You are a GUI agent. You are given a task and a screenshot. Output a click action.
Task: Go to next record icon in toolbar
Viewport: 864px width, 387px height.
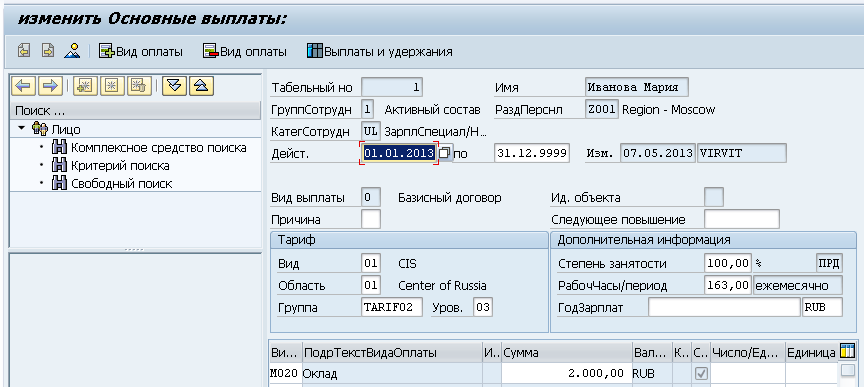[x=48, y=51]
